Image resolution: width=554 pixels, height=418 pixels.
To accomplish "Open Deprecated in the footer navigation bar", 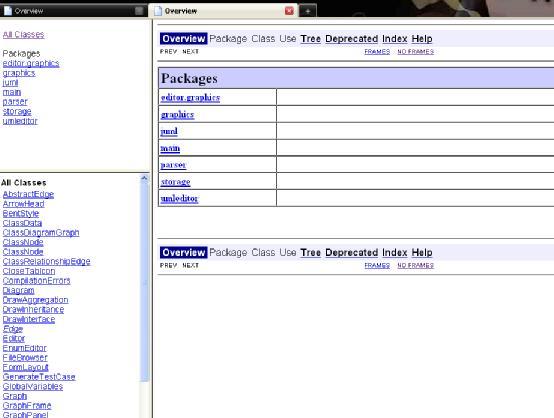I will pyautogui.click(x=352, y=252).
